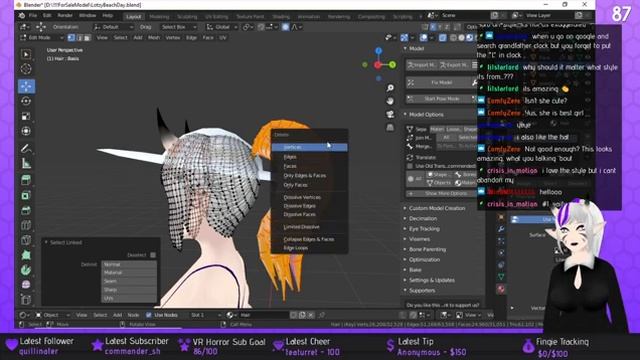This screenshot has width=640, height=360.
Task: Open Drag Select Box dropdown
Action: pos(178,27)
